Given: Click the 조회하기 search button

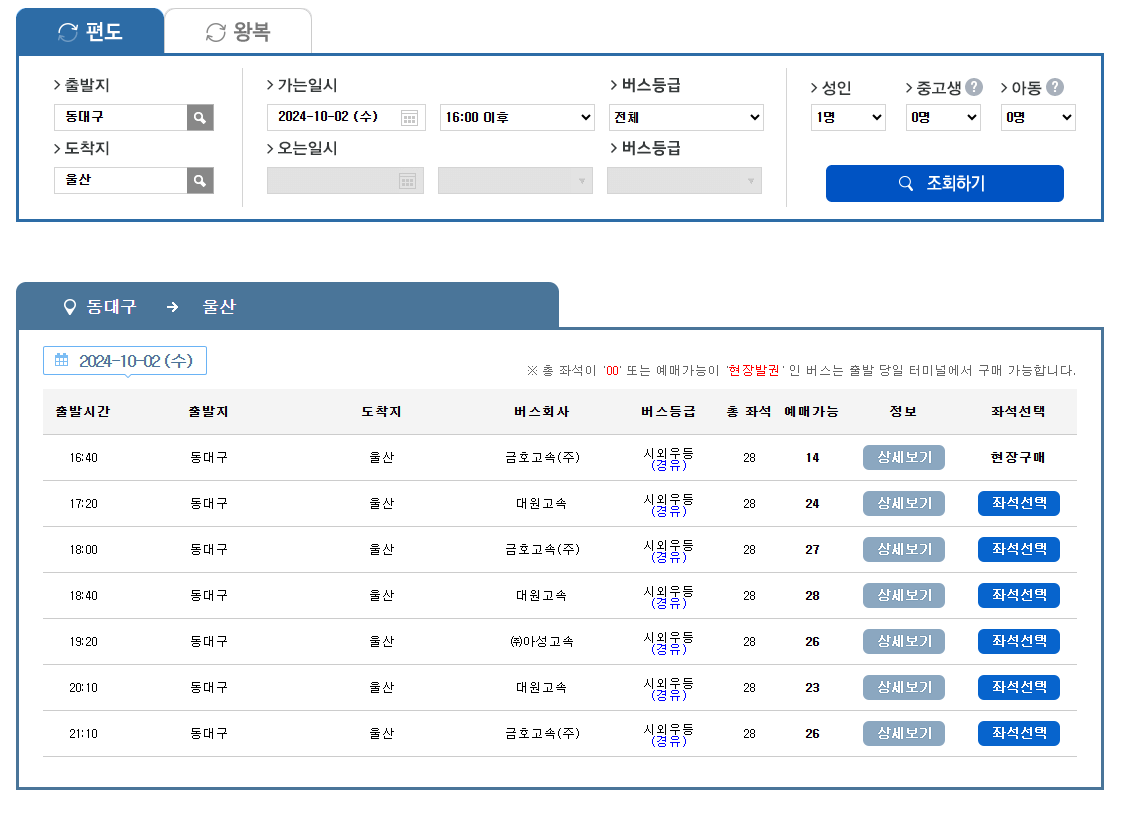Looking at the screenshot, I should tap(945, 183).
